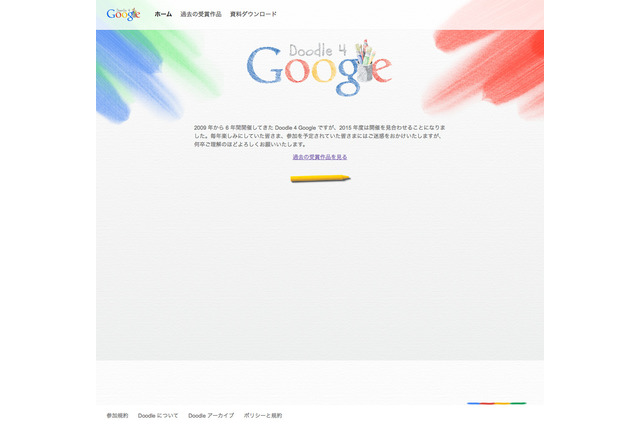Click the yellow crayon graphic
The width and height of the screenshot is (640, 426).
(x=320, y=178)
